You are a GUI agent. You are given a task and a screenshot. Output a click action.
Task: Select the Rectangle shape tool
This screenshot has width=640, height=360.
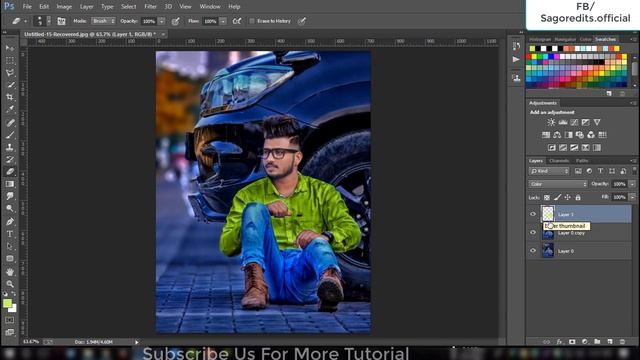(10, 258)
